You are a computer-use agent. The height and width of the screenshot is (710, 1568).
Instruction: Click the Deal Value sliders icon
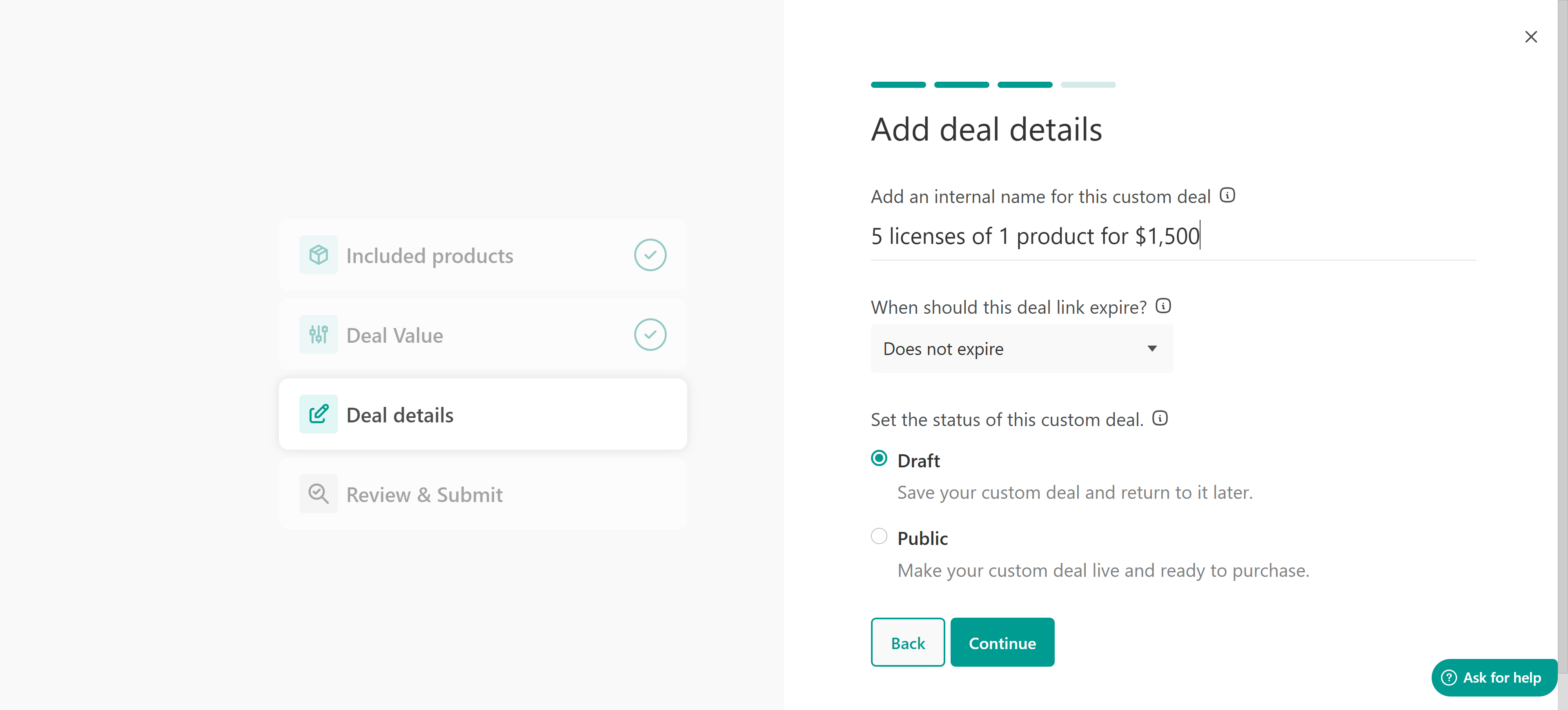pyautogui.click(x=318, y=334)
